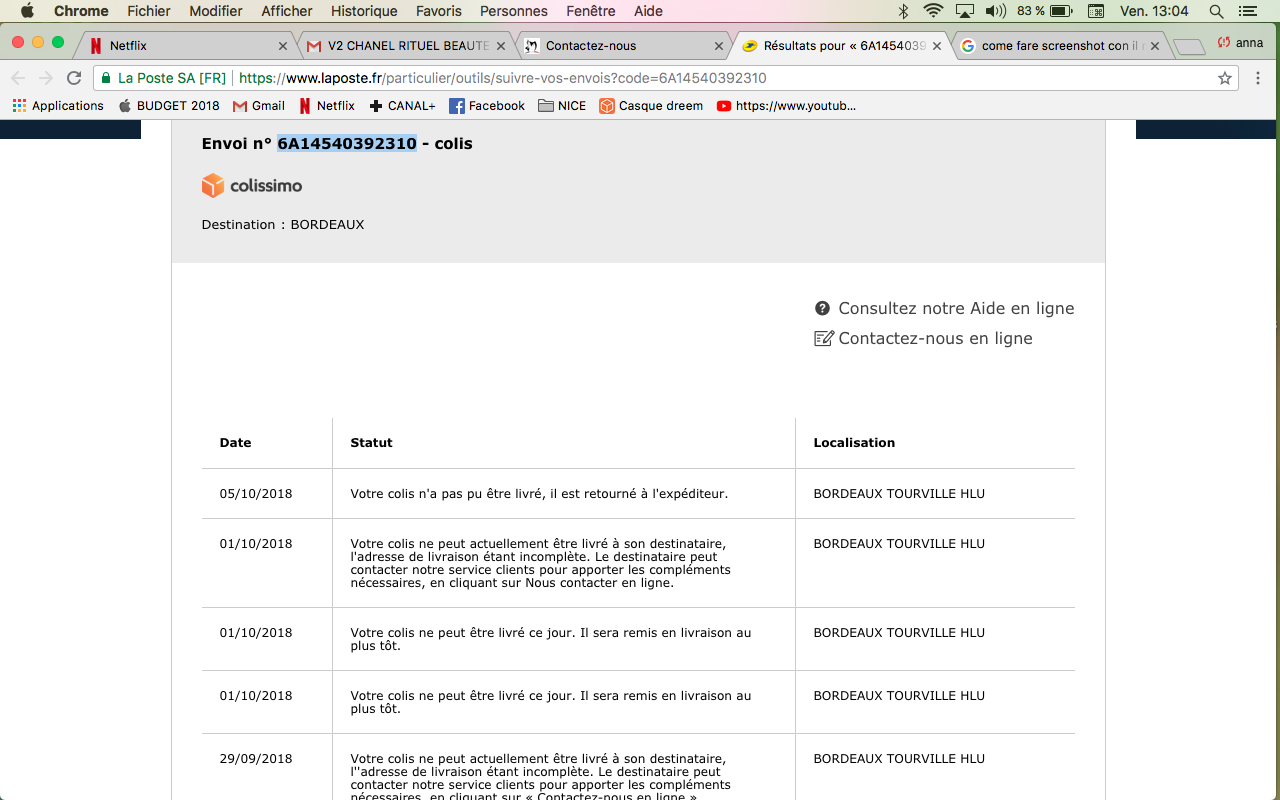Switch to the Contactez-nous tab
Screen dimensions: 1280x800
click(620, 46)
